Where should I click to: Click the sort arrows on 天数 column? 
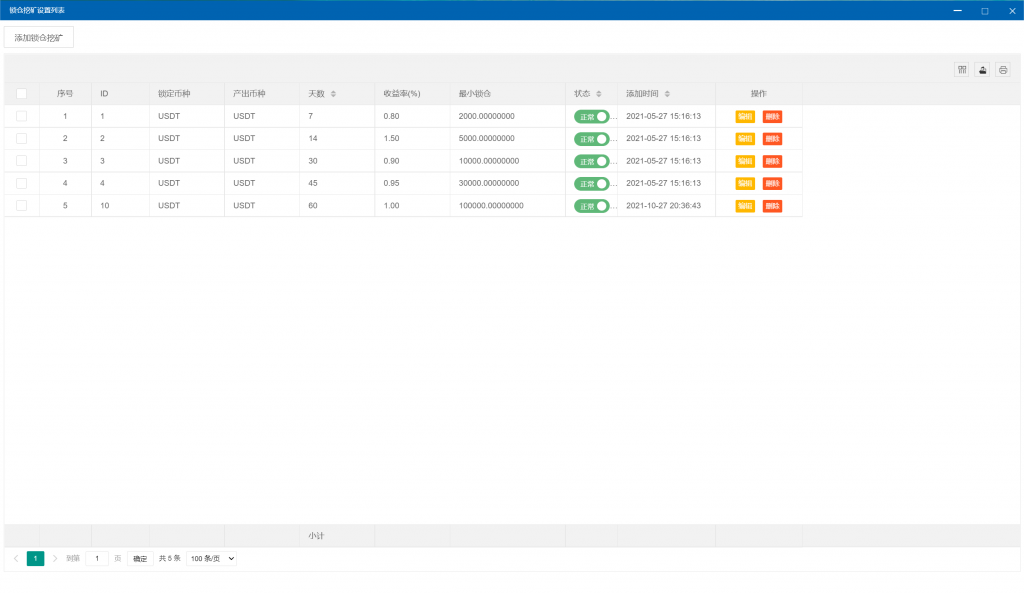click(x=333, y=94)
